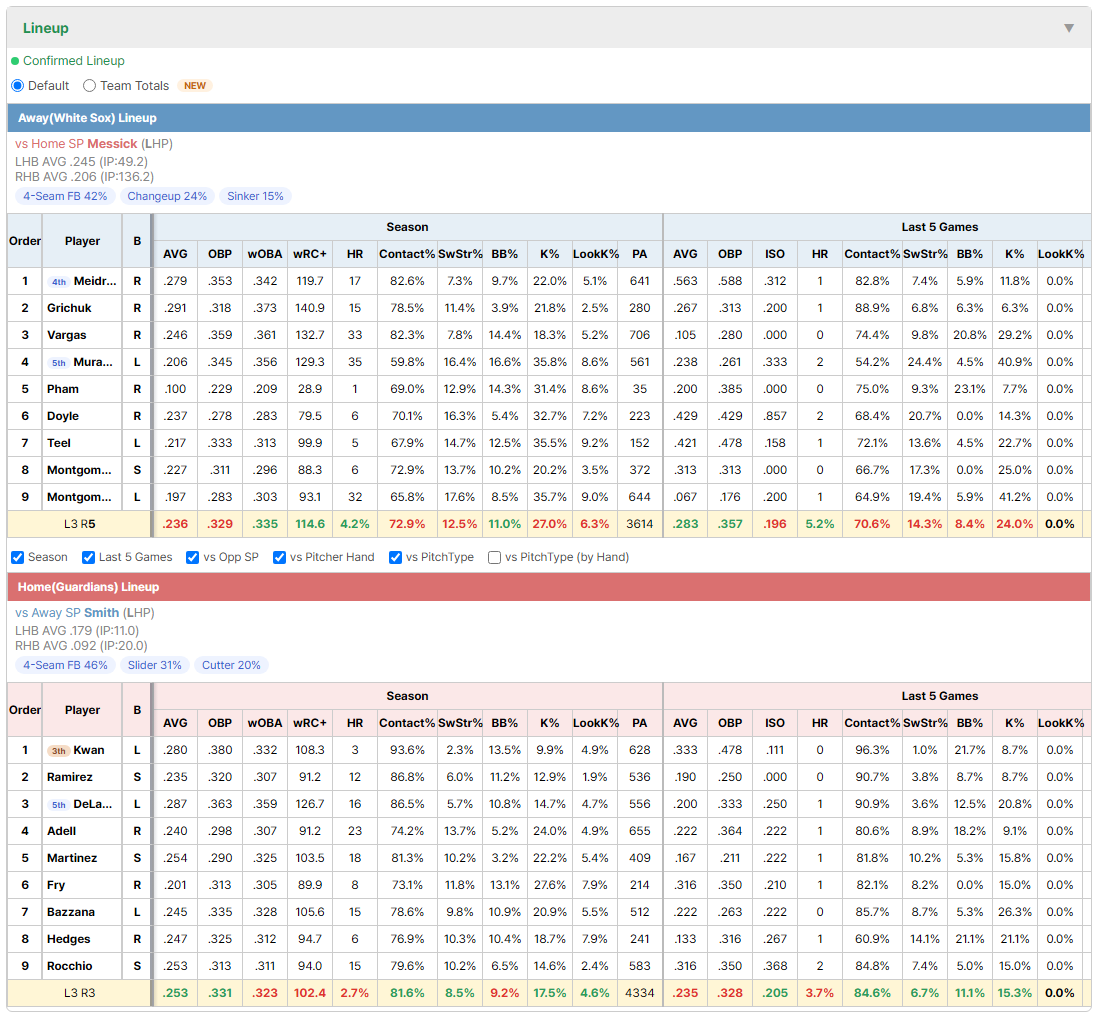
Task: Select player Pham in White Sox lineup
Action: click(63, 389)
